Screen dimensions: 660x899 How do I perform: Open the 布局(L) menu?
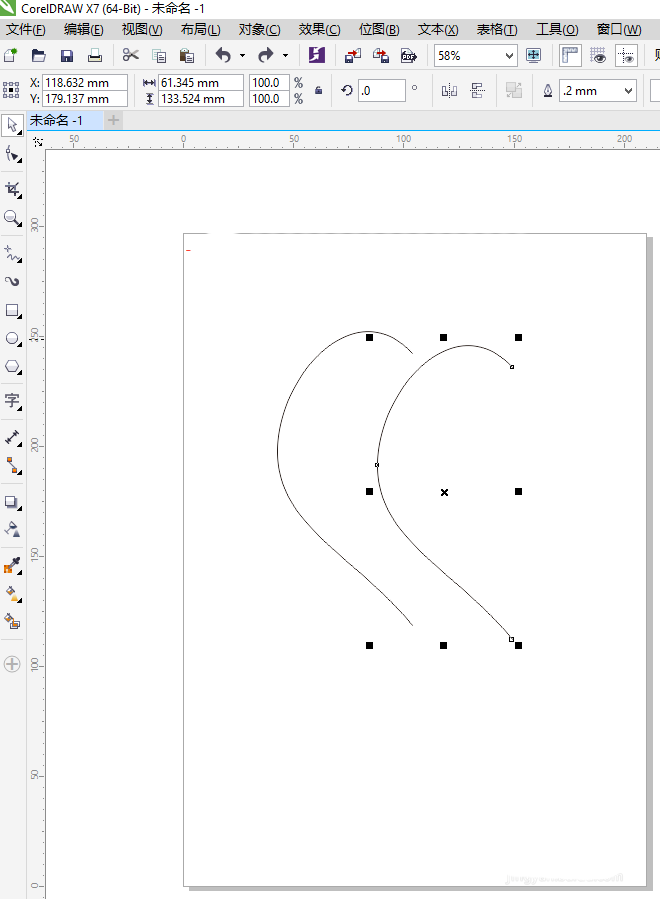201,29
